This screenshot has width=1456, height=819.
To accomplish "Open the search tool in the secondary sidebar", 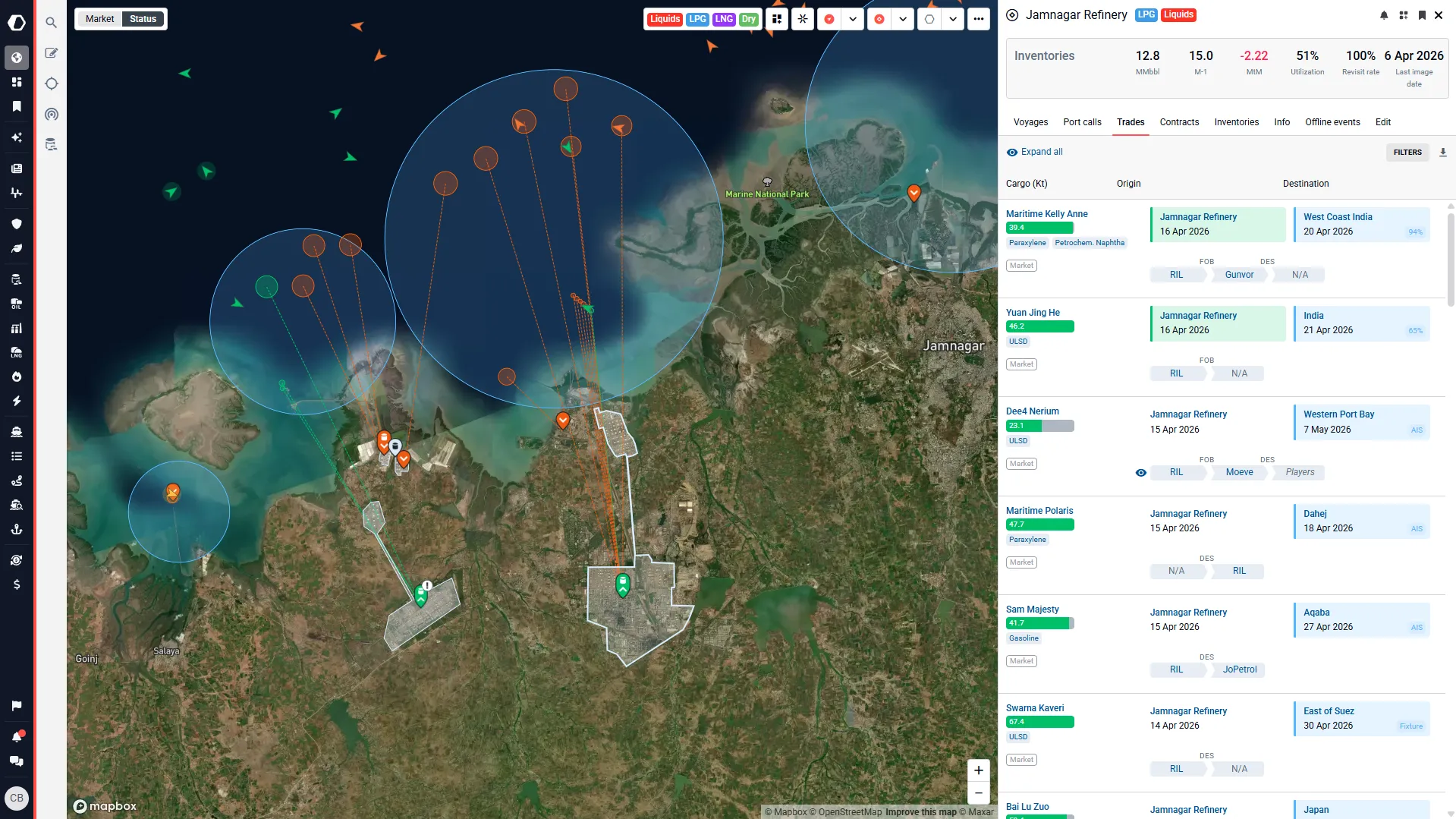I will pos(51,23).
